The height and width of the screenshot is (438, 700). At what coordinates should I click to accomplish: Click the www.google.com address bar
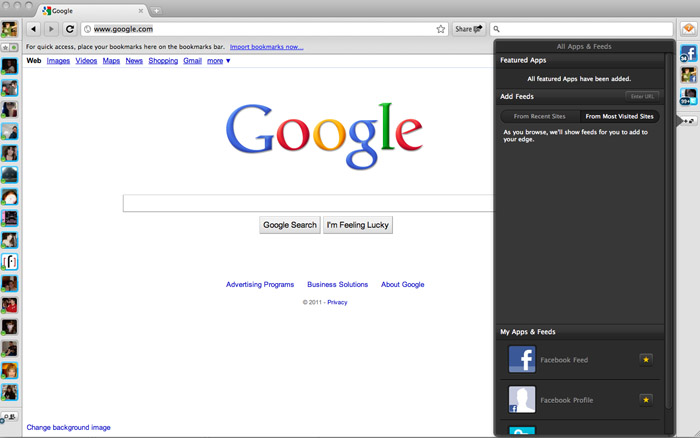[x=263, y=29]
